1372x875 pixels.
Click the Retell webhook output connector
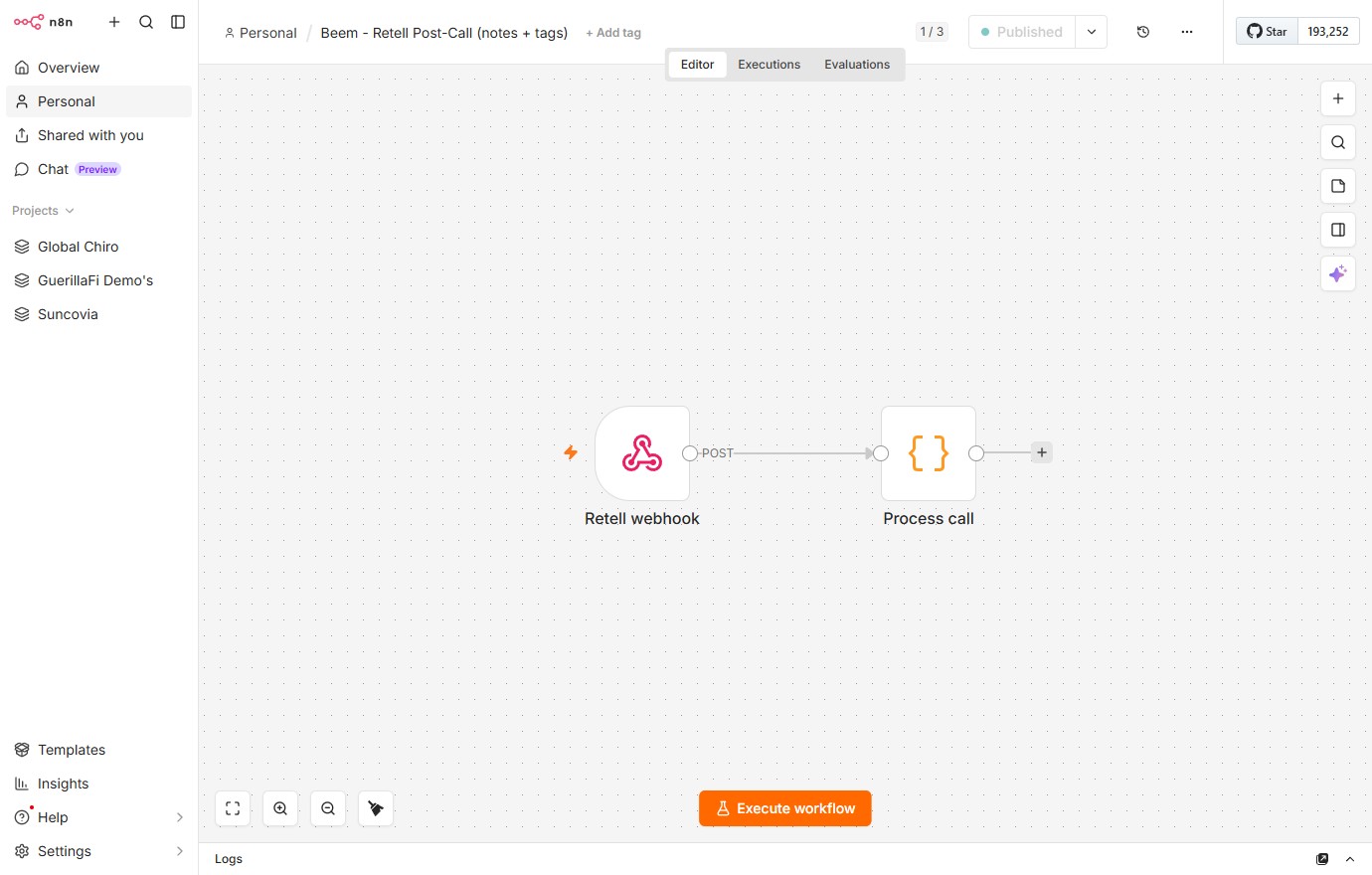coord(690,453)
